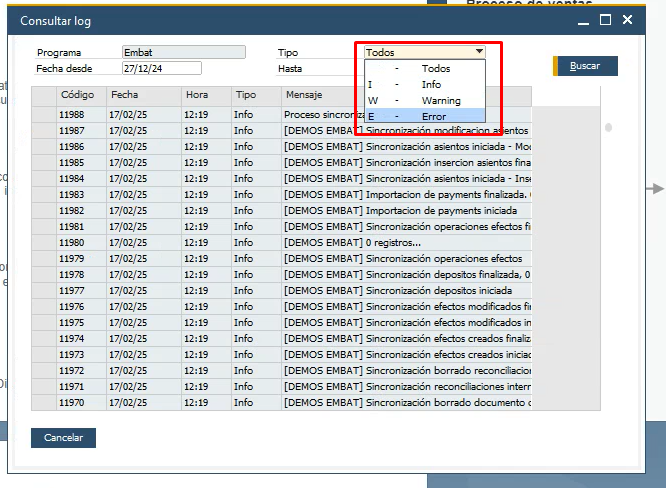Viewport: 666px width, 488px height.
Task: Click the Cancelar button
Action: point(63,438)
